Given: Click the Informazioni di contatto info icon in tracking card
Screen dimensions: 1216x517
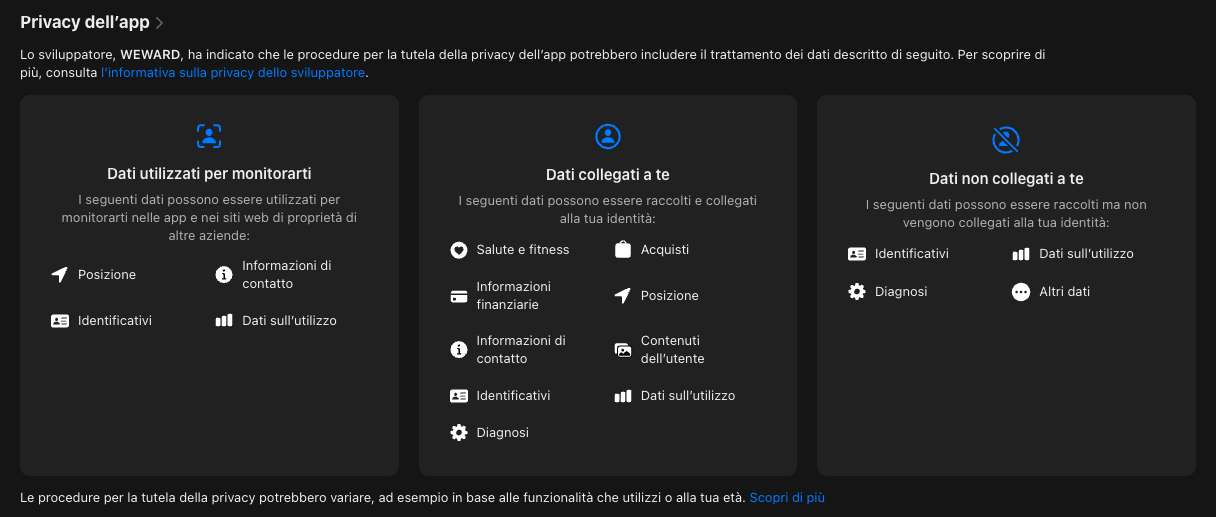Looking at the screenshot, I should (224, 275).
